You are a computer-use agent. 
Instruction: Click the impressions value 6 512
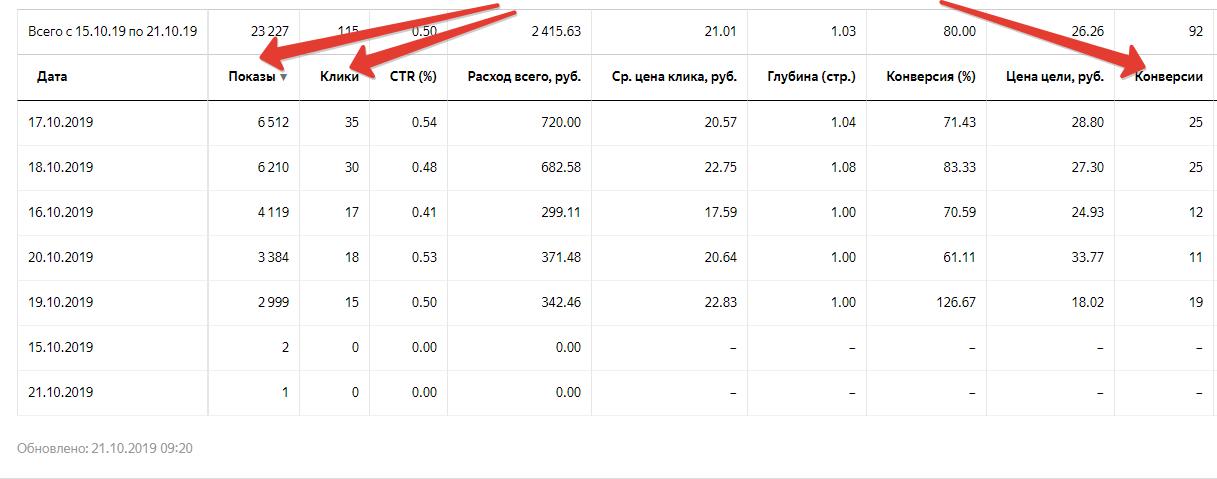click(x=271, y=121)
